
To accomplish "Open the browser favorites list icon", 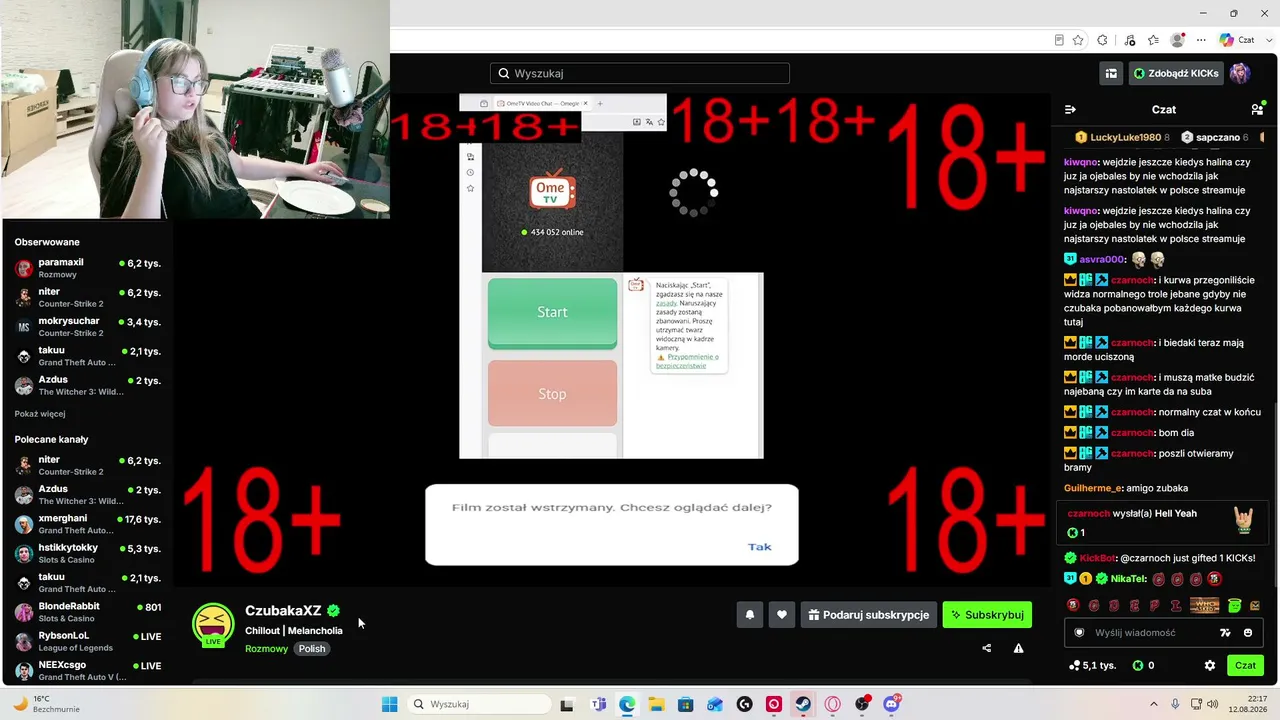I will (x=1154, y=40).
